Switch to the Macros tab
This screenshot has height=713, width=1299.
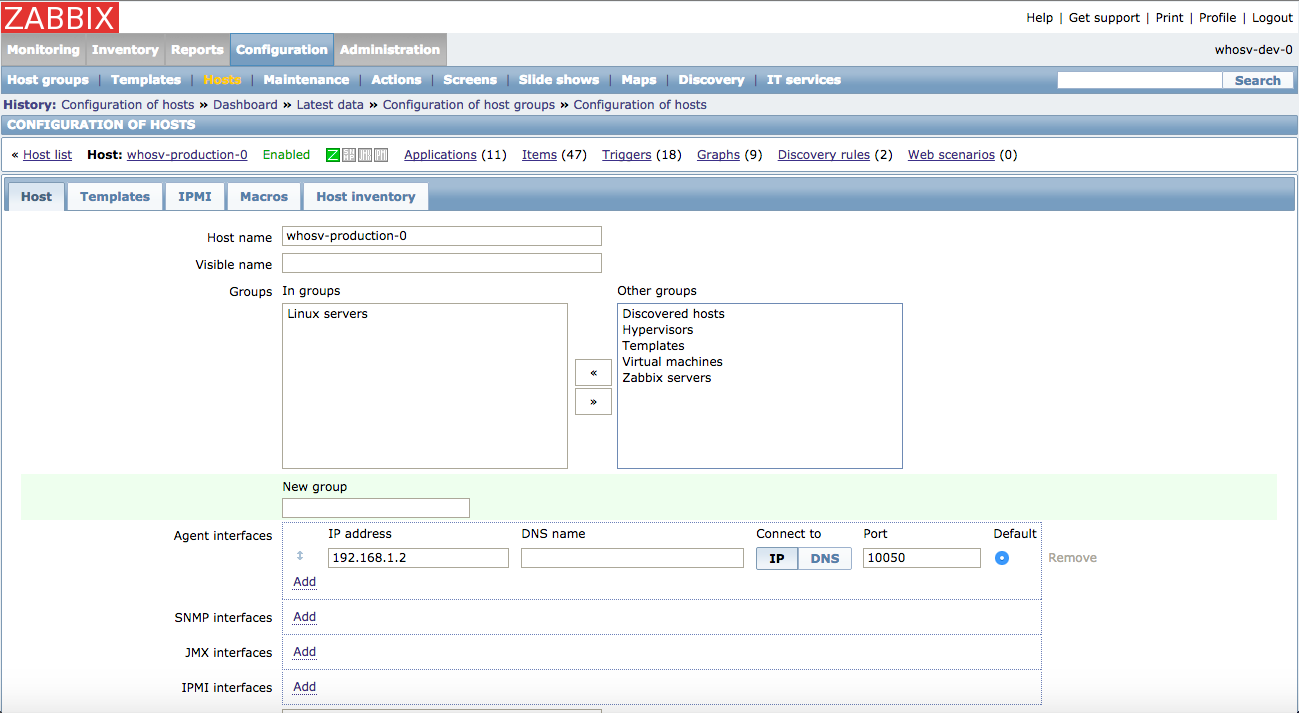click(x=264, y=197)
